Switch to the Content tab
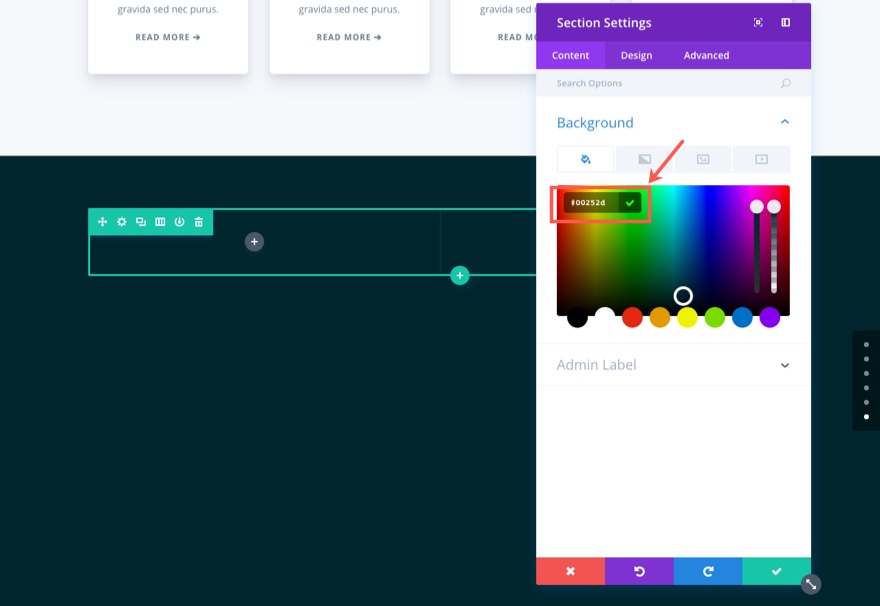Image resolution: width=880 pixels, height=606 pixels. 570,55
